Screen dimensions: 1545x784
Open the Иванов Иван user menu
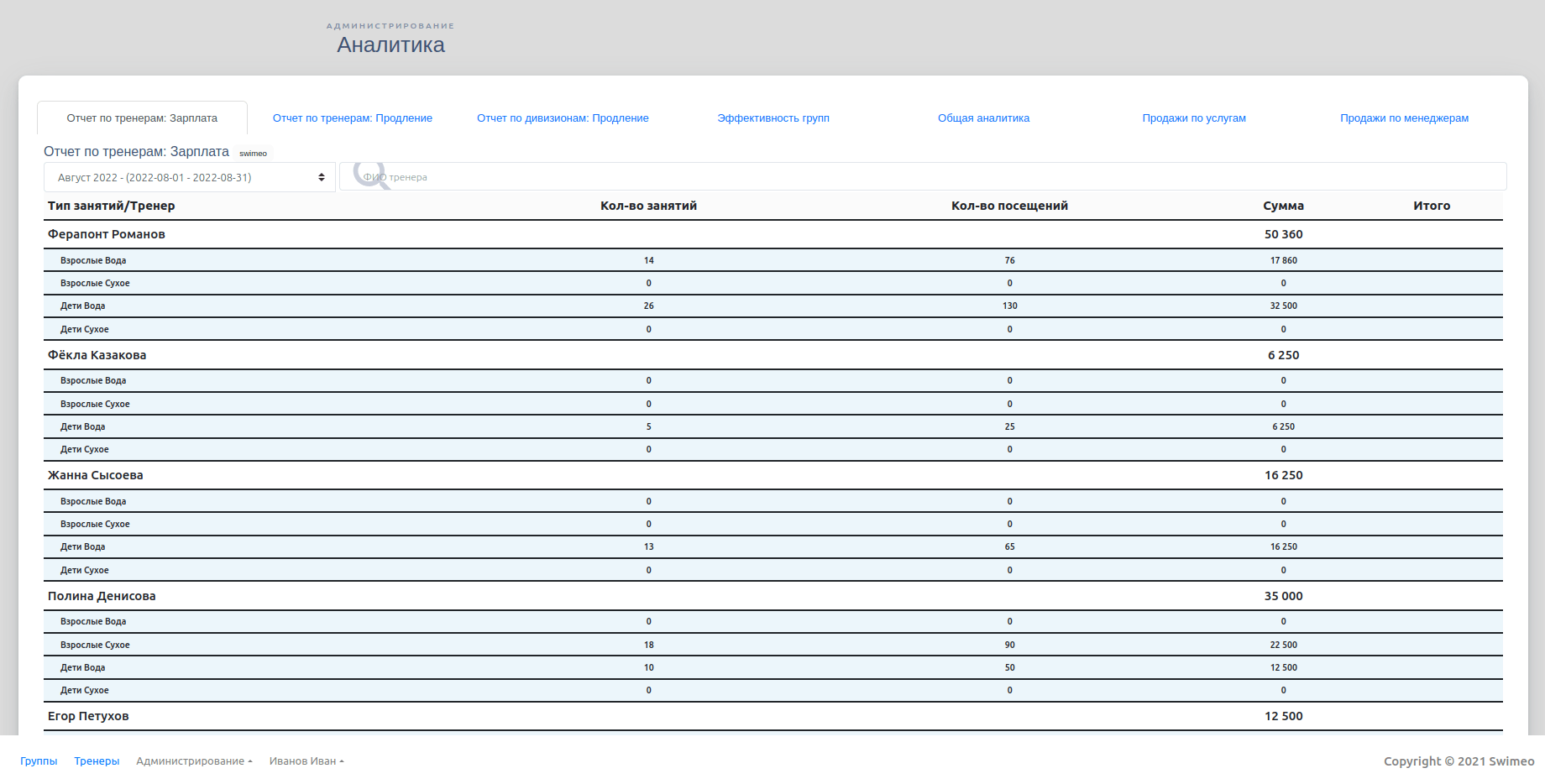pos(306,761)
